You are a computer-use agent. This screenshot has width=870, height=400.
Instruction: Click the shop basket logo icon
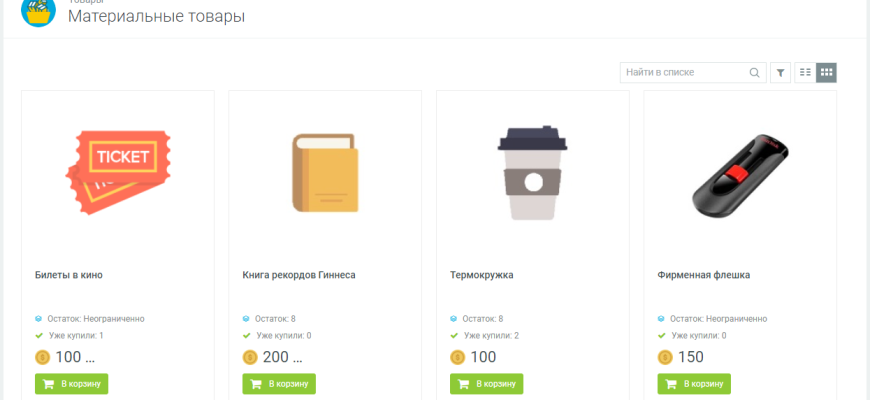click(x=38, y=12)
